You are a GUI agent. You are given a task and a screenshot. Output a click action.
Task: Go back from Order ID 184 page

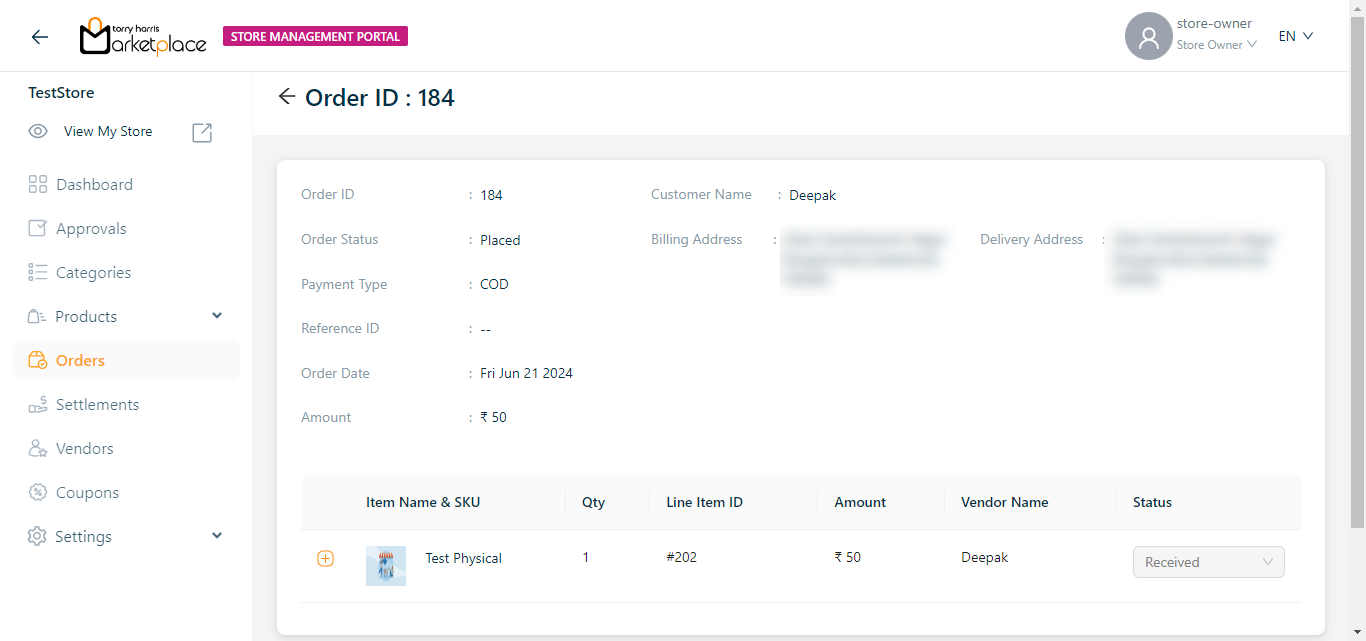287,97
